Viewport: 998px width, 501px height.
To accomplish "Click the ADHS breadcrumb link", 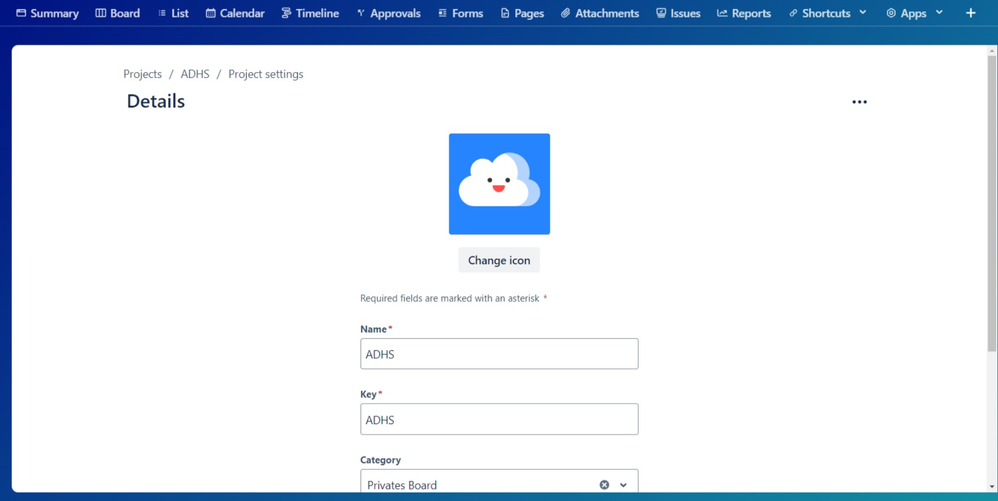I will (195, 74).
